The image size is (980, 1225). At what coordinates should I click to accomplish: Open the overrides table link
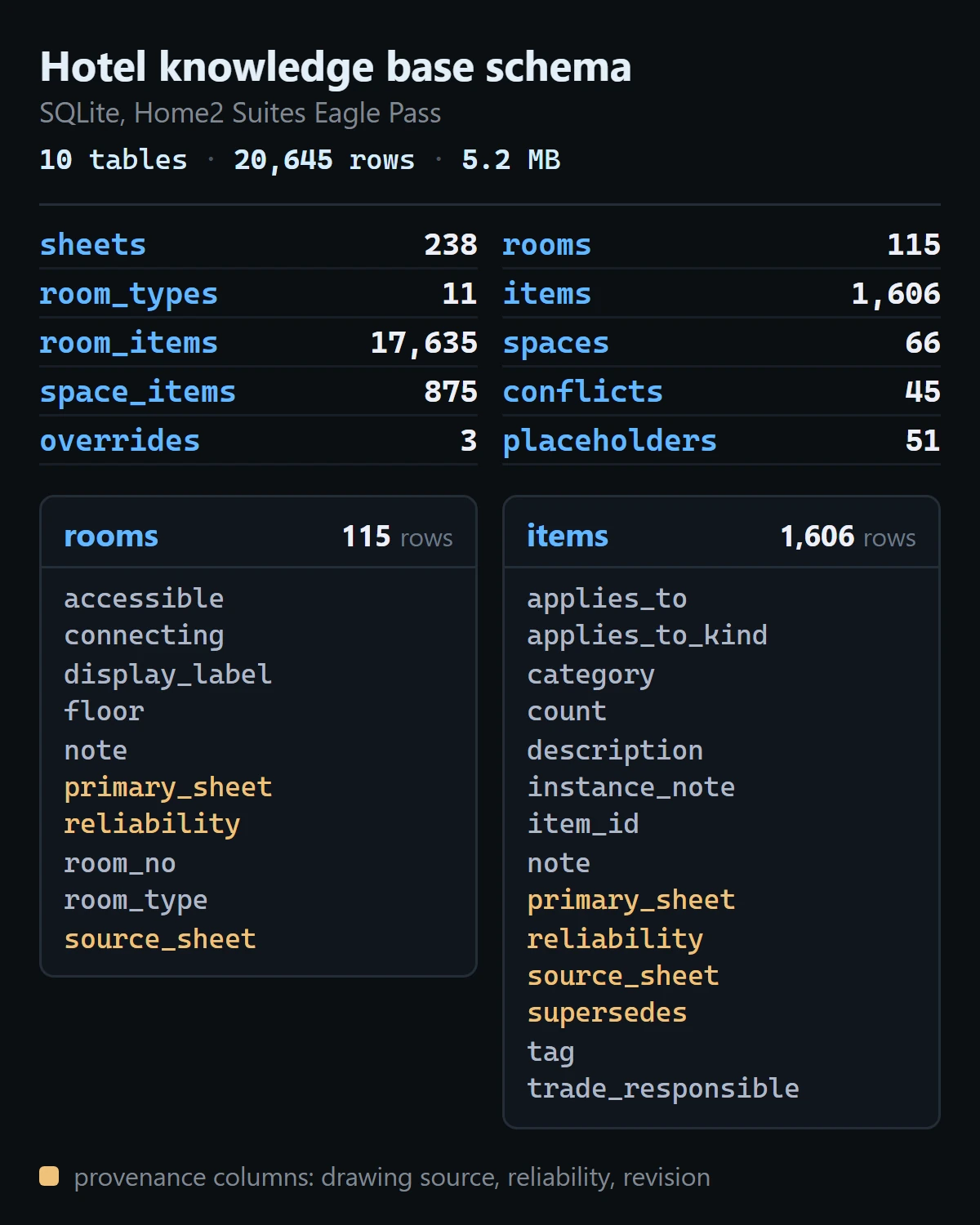tap(120, 441)
